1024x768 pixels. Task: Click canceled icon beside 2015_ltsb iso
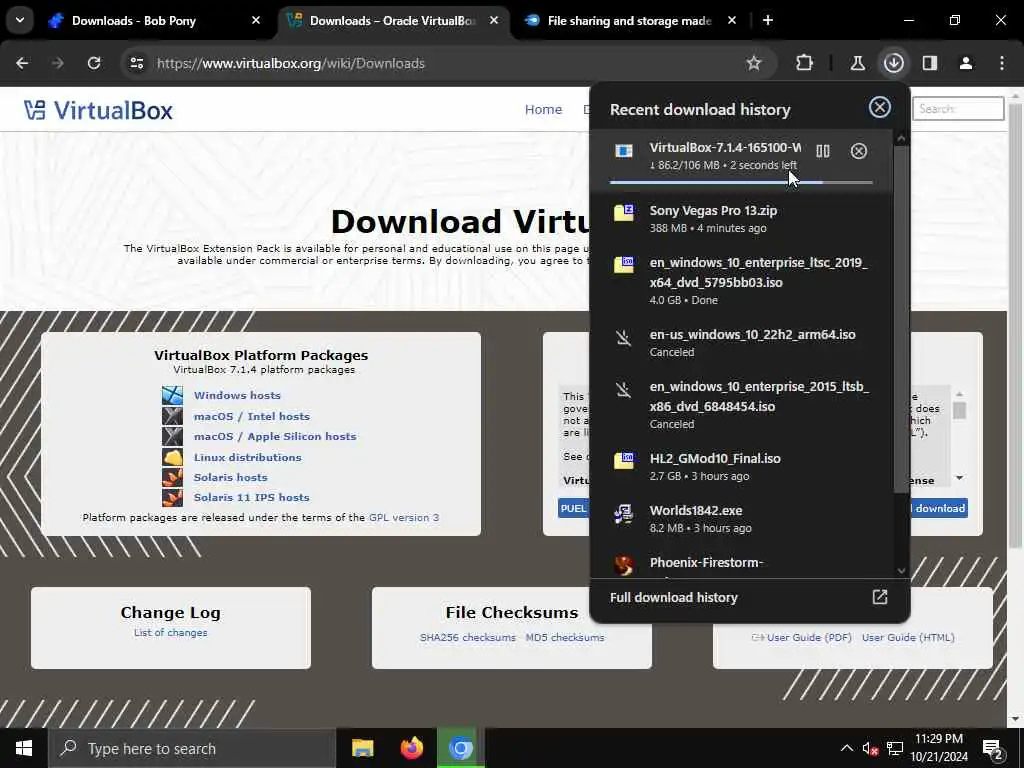[624, 390]
